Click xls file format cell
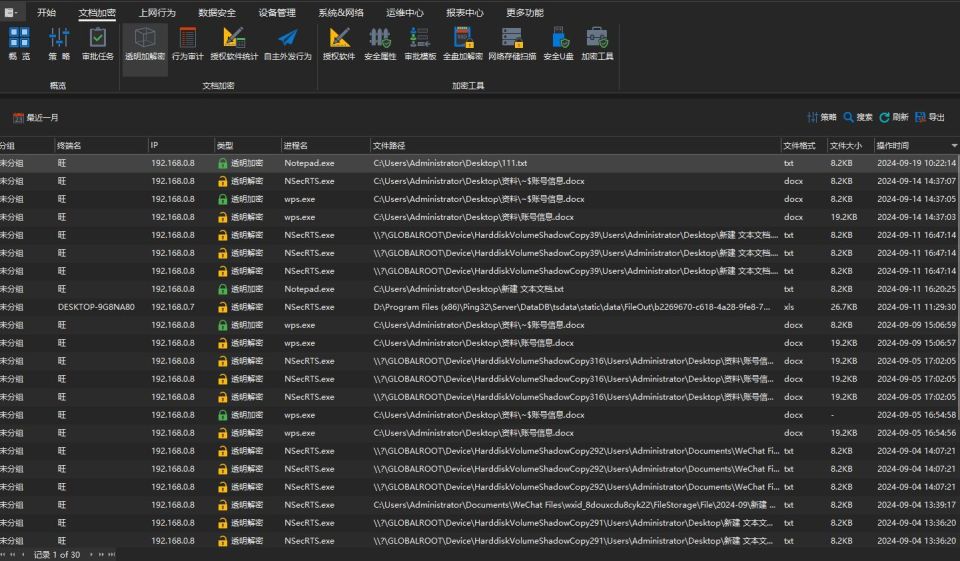960x561 pixels. (789, 307)
